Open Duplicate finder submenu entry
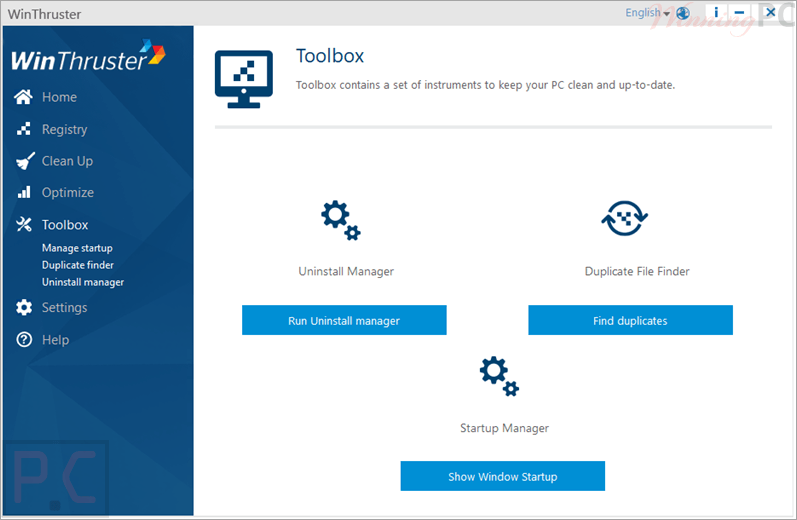The height and width of the screenshot is (520, 797). pyautogui.click(x=78, y=265)
